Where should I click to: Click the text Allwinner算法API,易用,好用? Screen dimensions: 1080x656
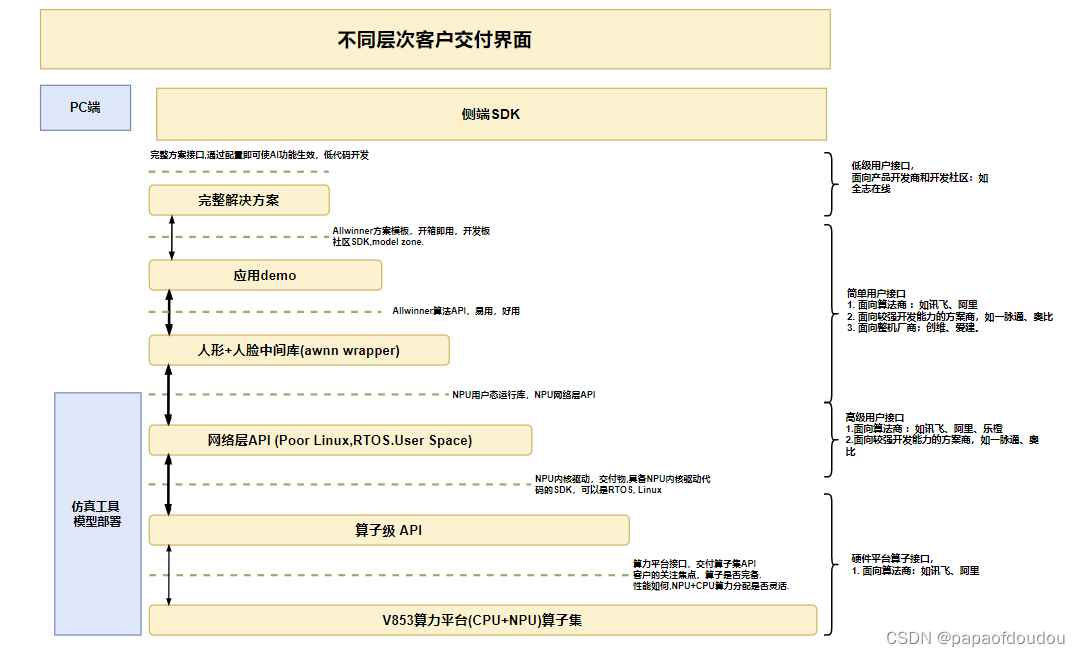click(x=456, y=311)
